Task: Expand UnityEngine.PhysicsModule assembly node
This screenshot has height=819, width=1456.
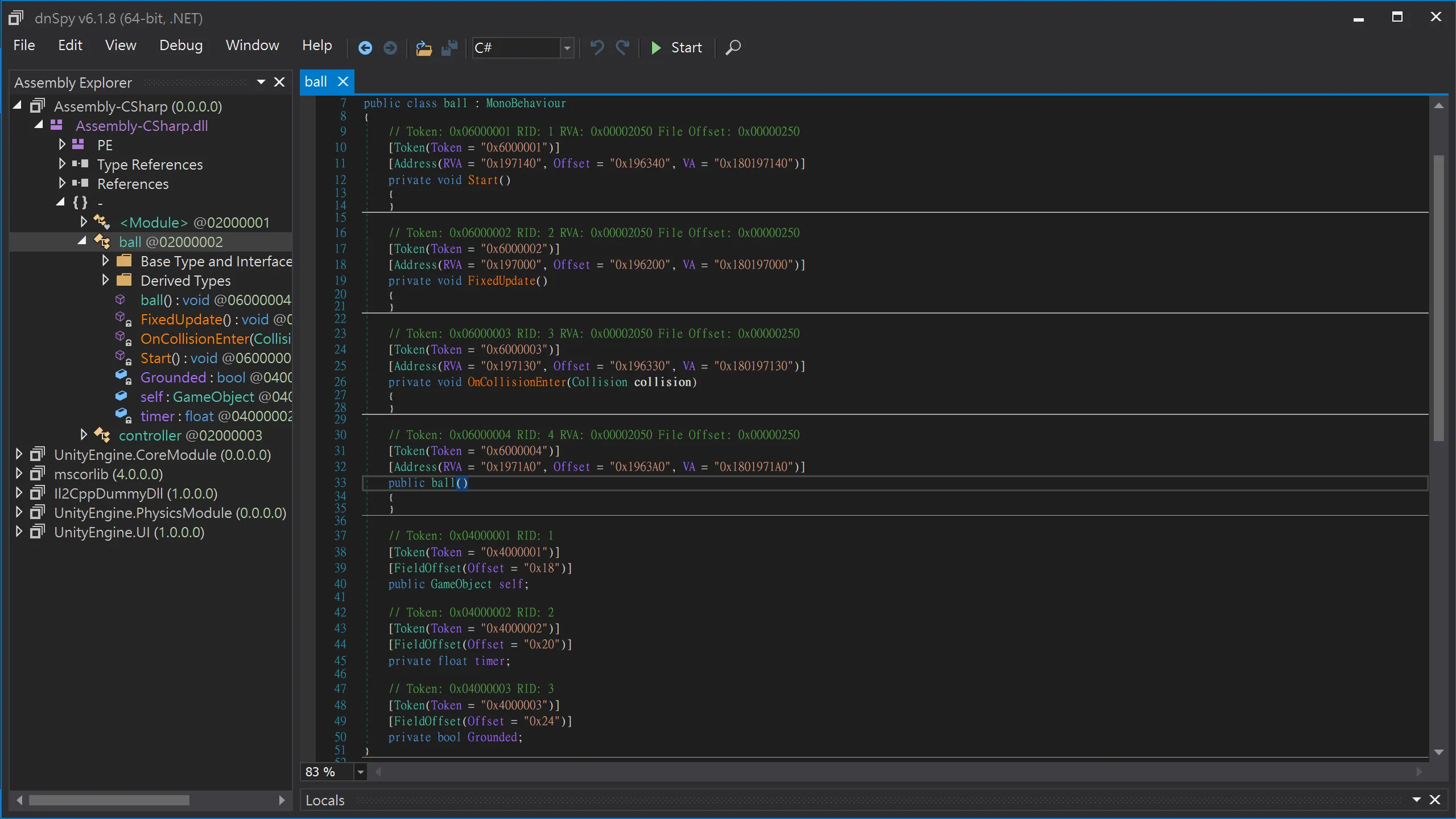Action: coord(19,512)
